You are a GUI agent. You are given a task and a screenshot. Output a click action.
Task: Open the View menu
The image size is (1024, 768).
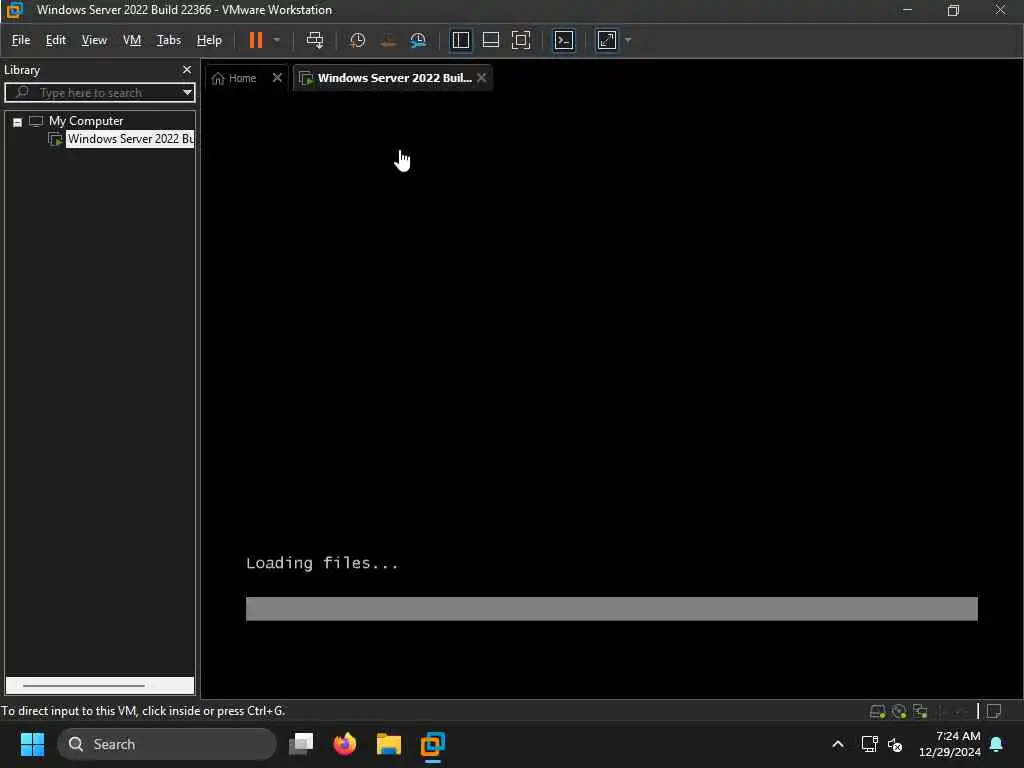click(x=94, y=40)
